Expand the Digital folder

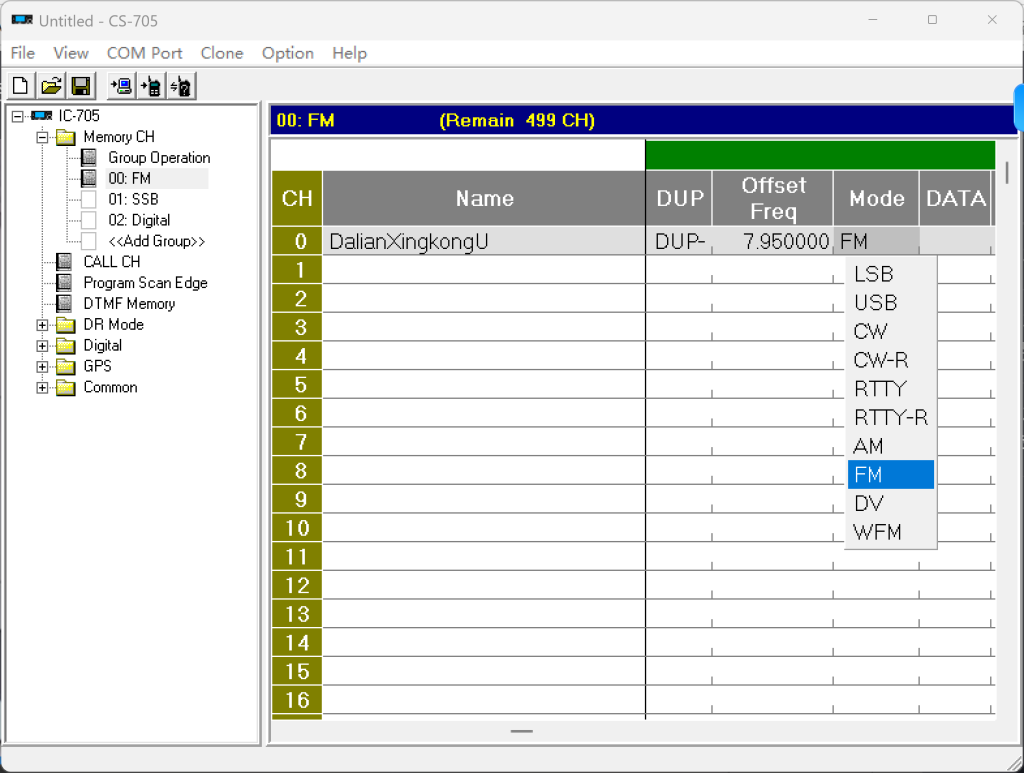pyautogui.click(x=42, y=346)
